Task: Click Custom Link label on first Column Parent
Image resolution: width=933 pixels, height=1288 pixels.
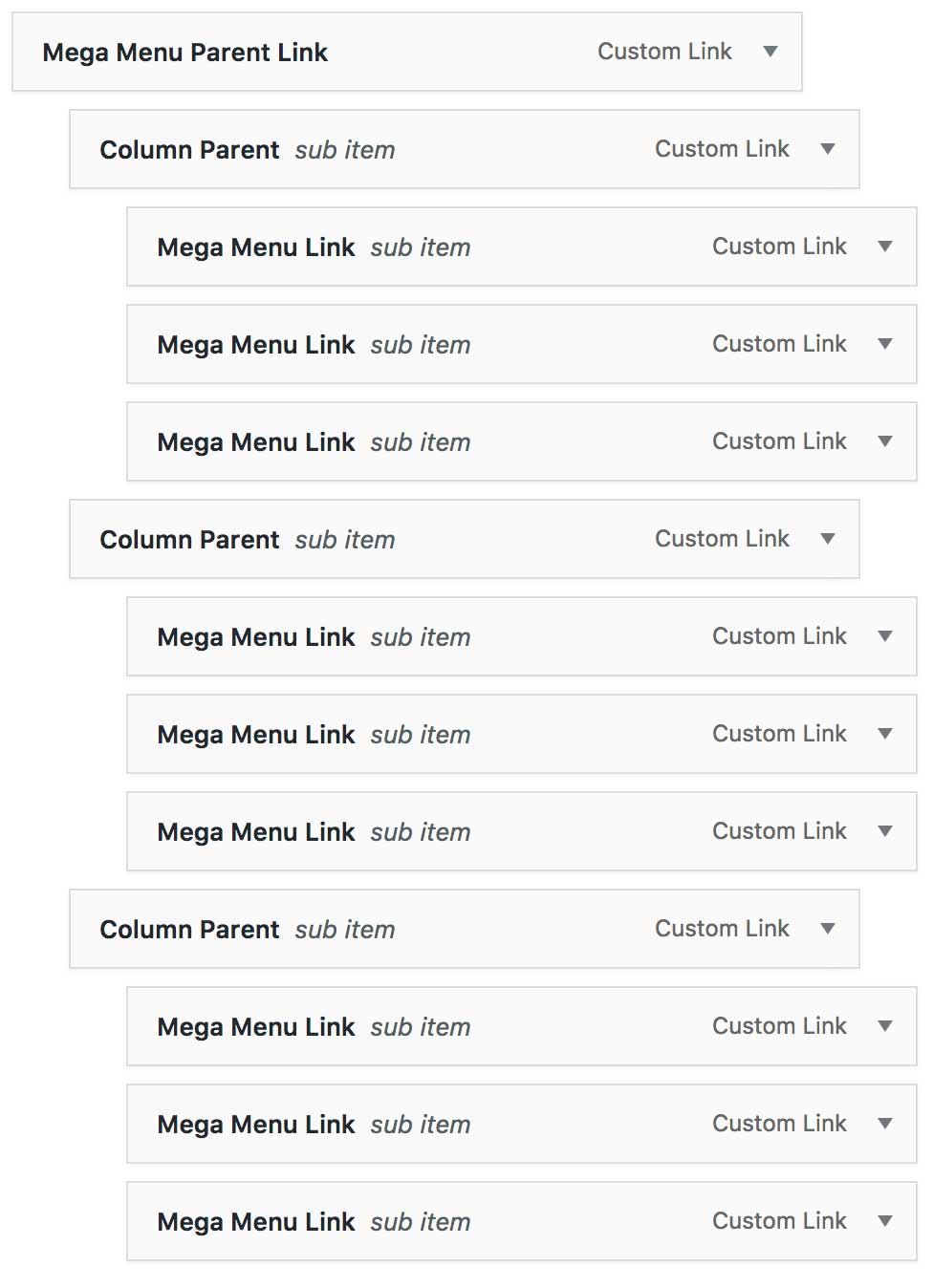Action: click(722, 149)
